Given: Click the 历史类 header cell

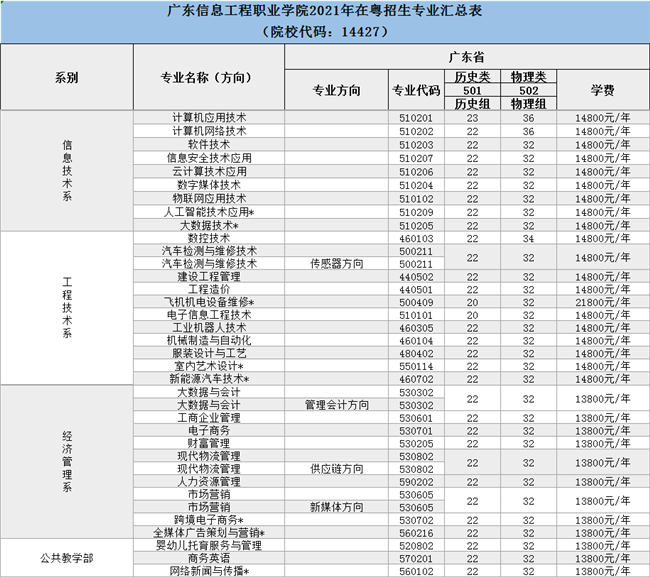Looking at the screenshot, I should pos(472,76).
